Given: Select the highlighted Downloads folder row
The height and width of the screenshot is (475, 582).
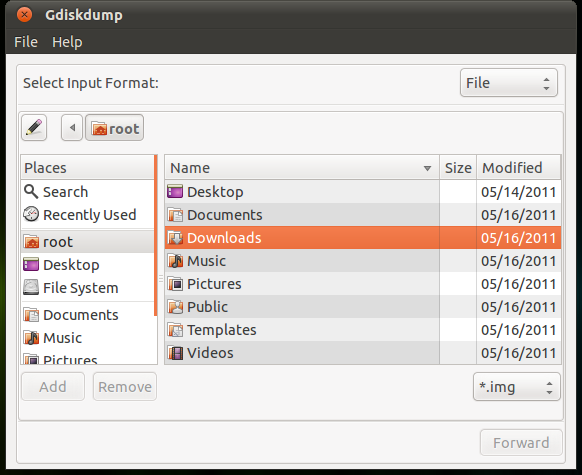Looking at the screenshot, I should (x=363, y=238).
